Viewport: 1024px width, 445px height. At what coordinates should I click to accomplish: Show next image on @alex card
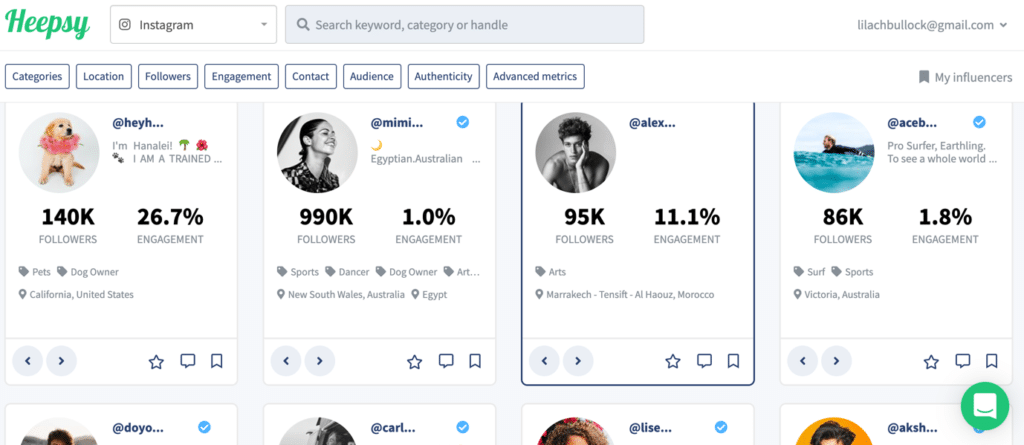coord(578,361)
